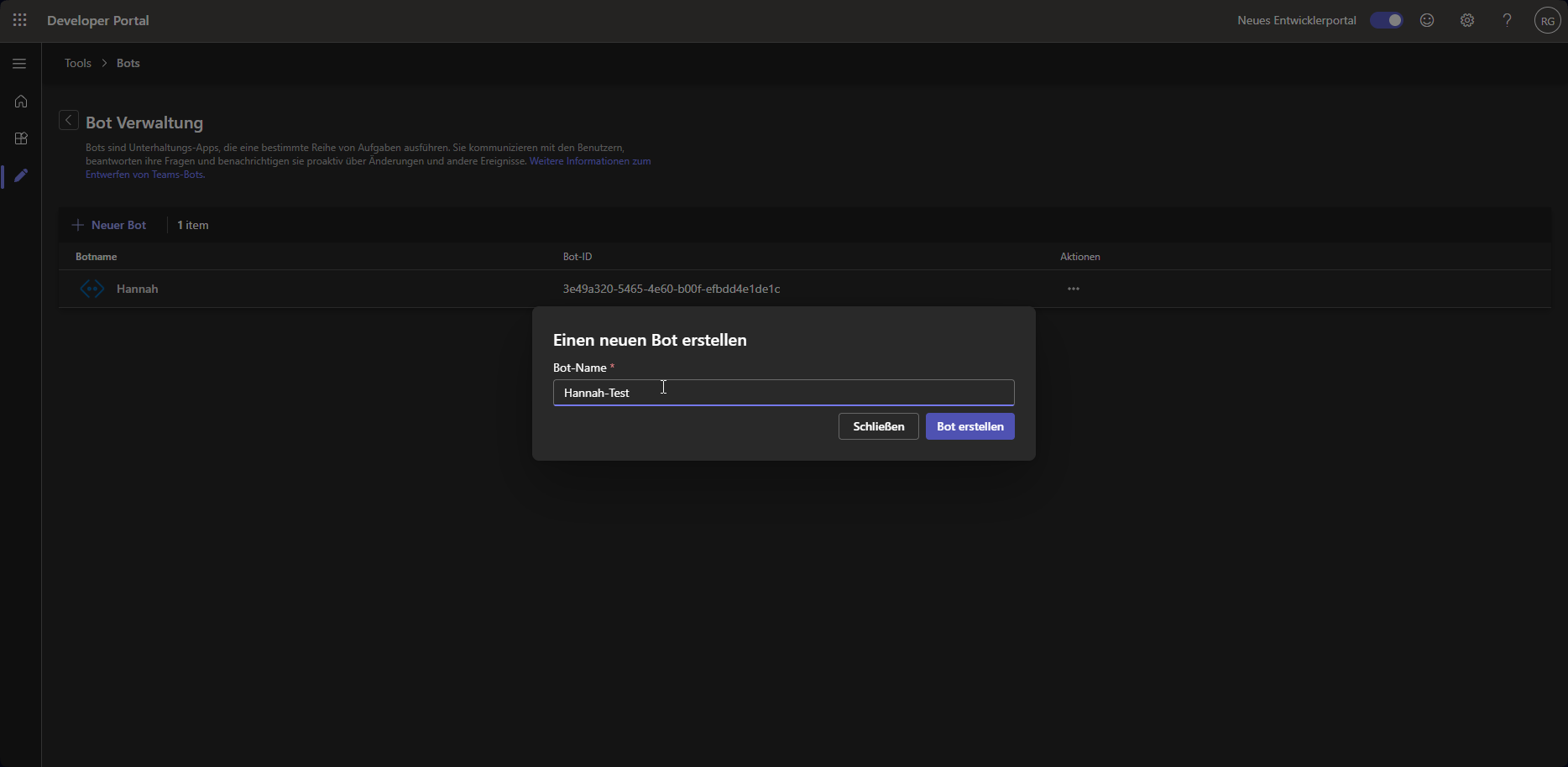
Task: Click Bots in the breadcrumb
Action: coord(128,63)
